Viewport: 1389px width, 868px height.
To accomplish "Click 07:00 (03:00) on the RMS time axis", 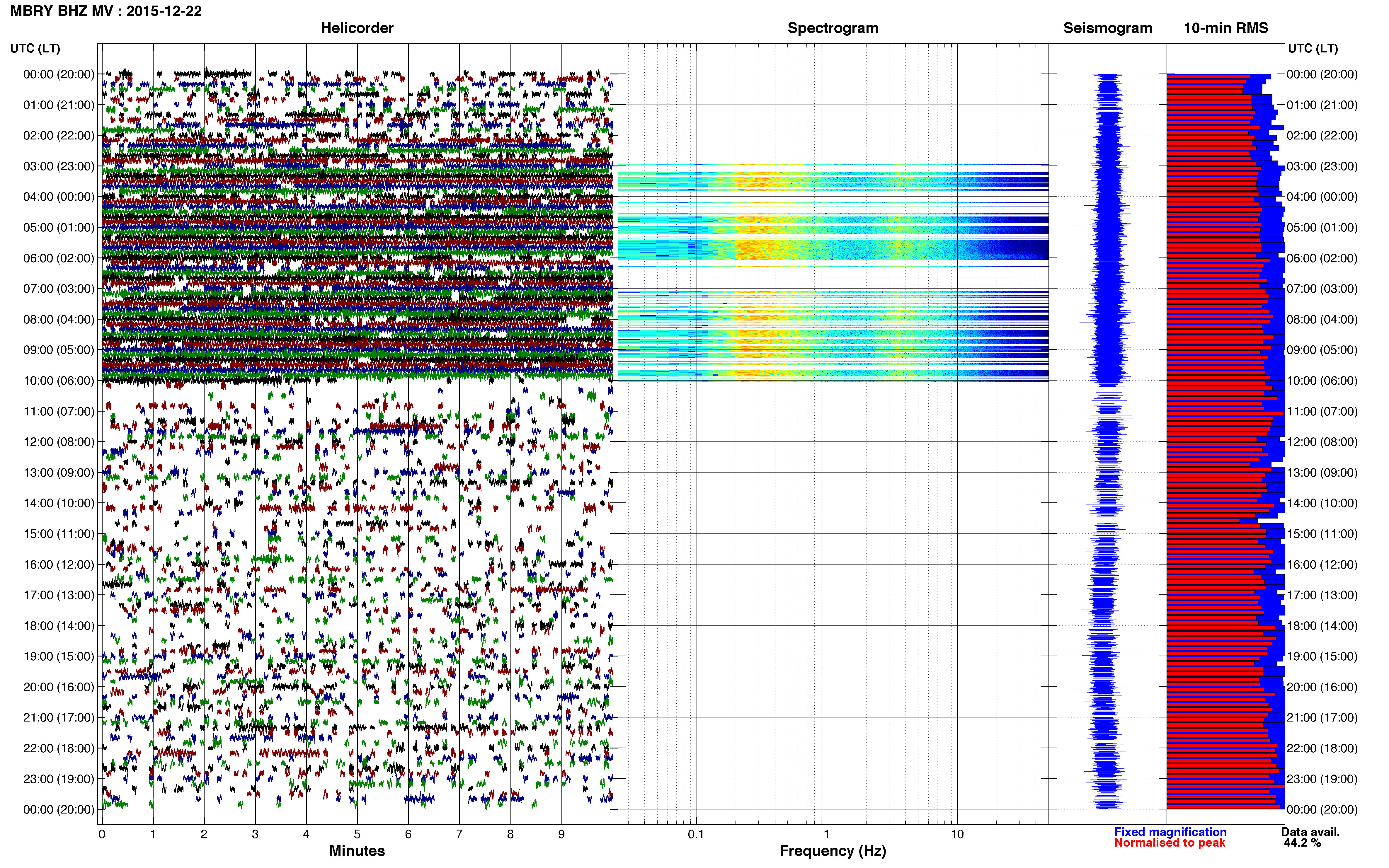I will (x=1322, y=289).
